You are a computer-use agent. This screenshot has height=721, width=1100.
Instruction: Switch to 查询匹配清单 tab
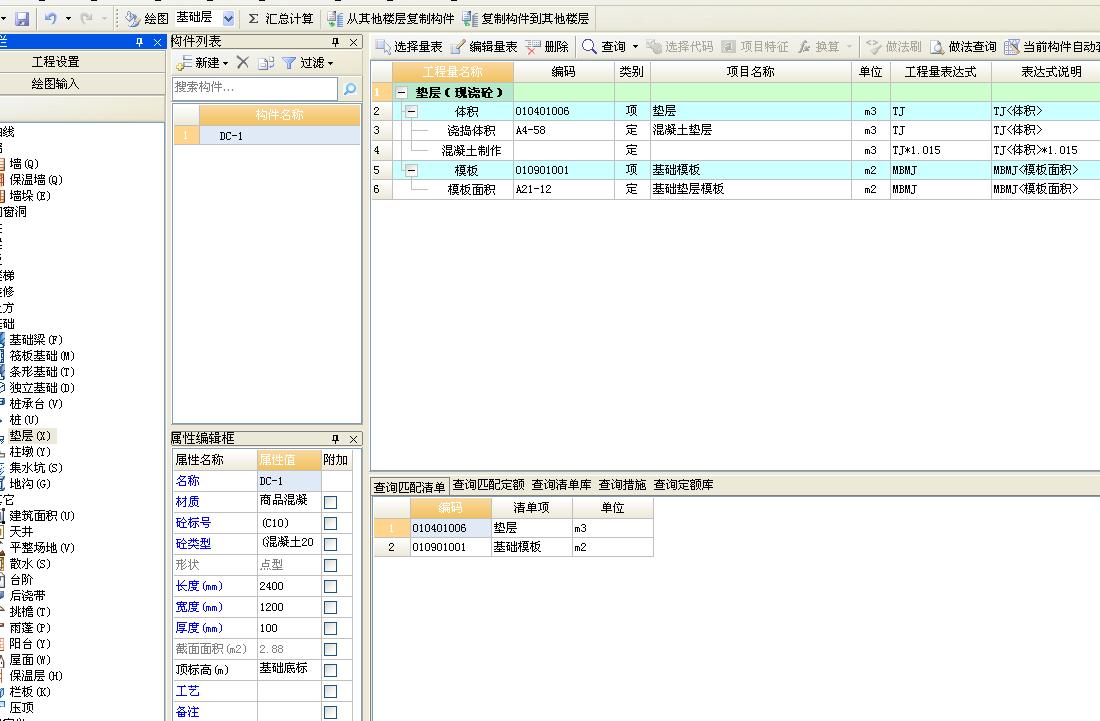pyautogui.click(x=409, y=487)
